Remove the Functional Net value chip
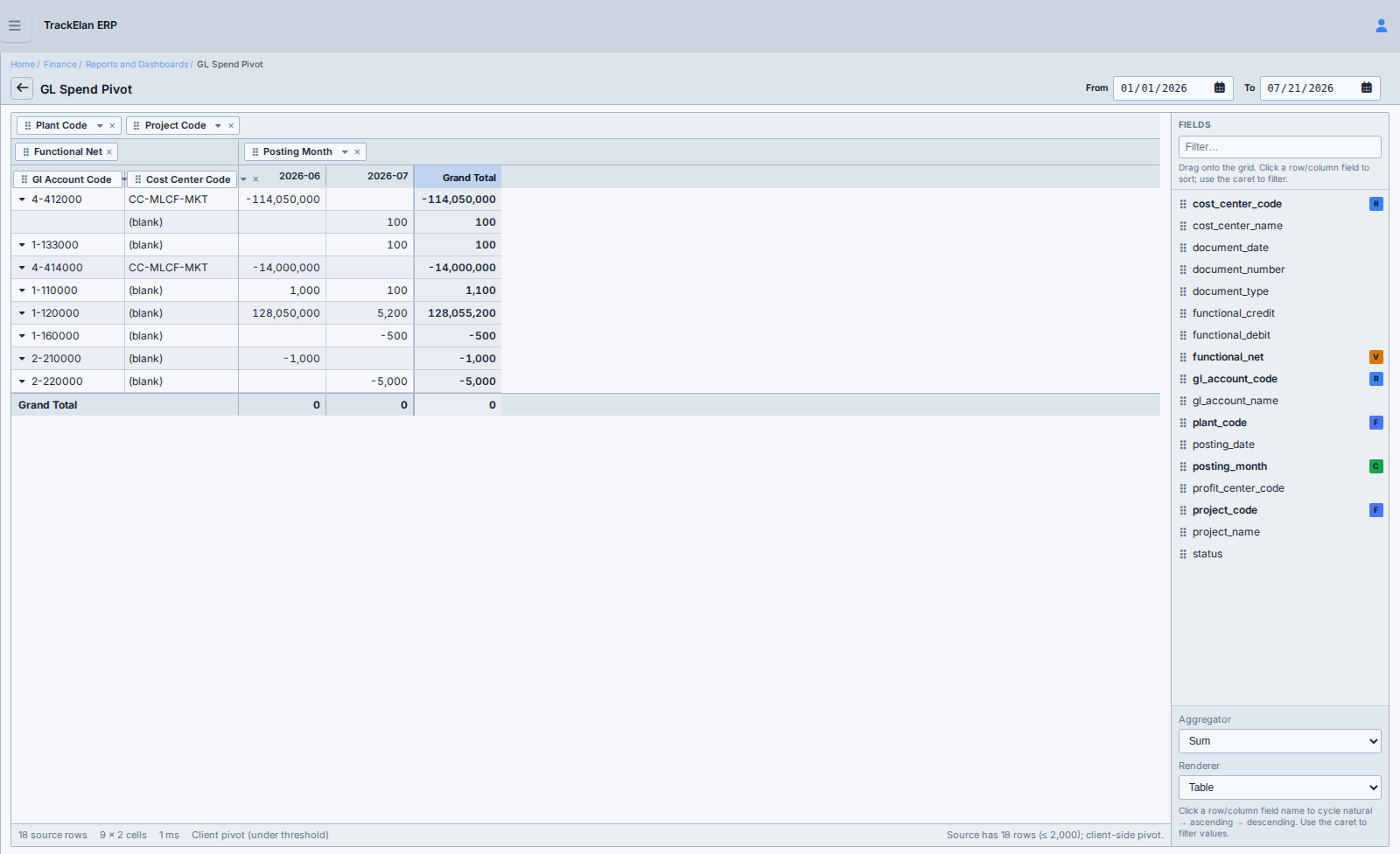Viewport: 1400px width, 854px height. click(109, 152)
